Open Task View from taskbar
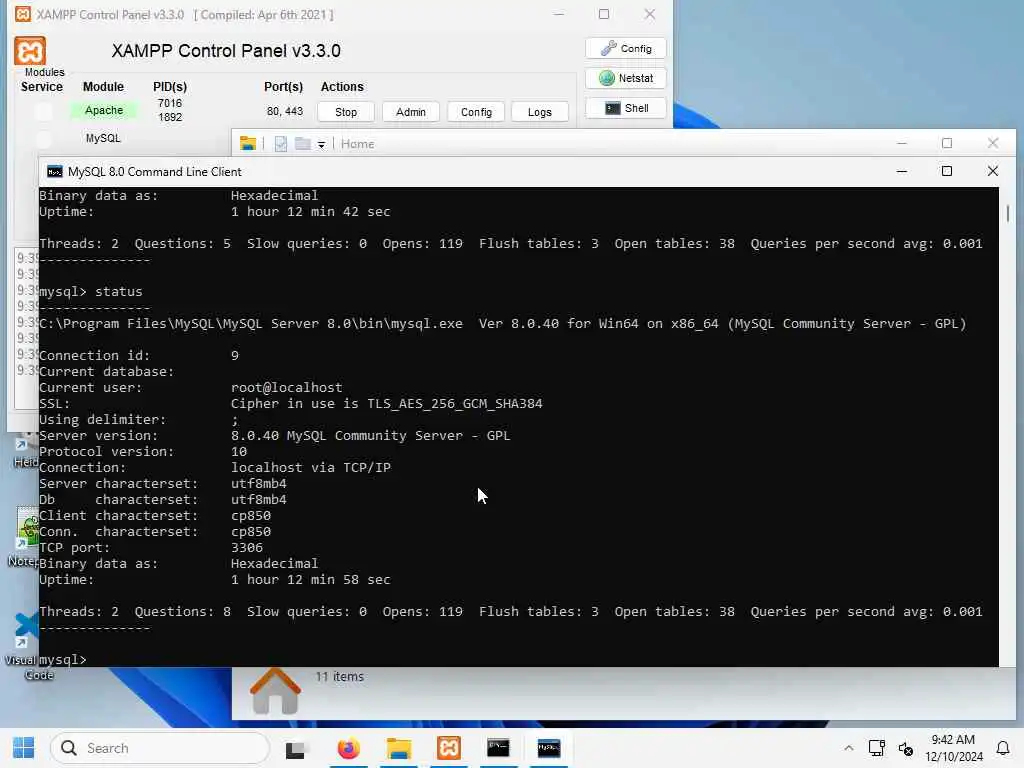The image size is (1024, 768). pyautogui.click(x=295, y=748)
